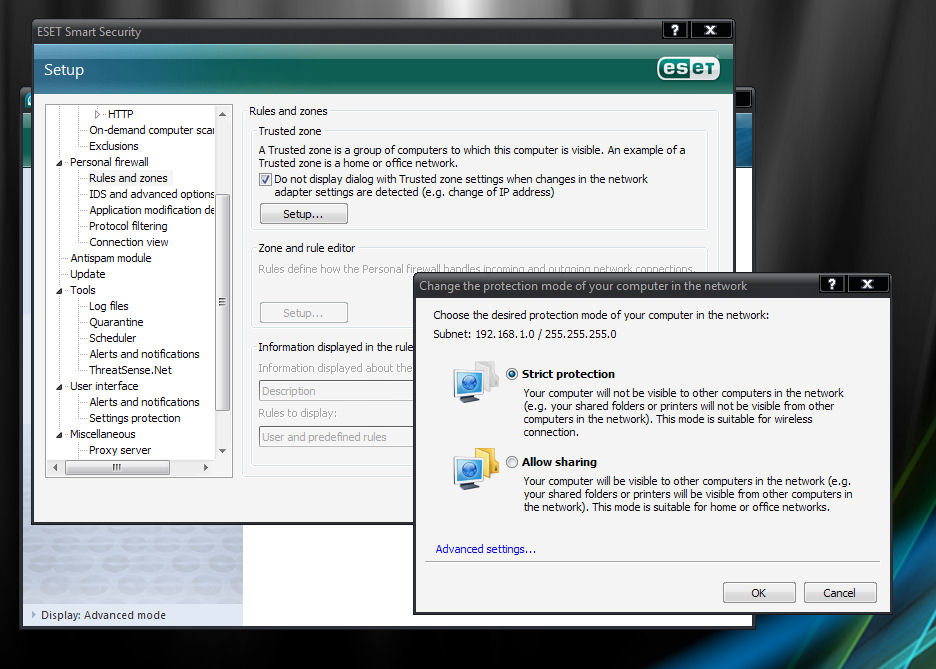
Task: Select Rules and zones in the tree
Action: point(128,178)
